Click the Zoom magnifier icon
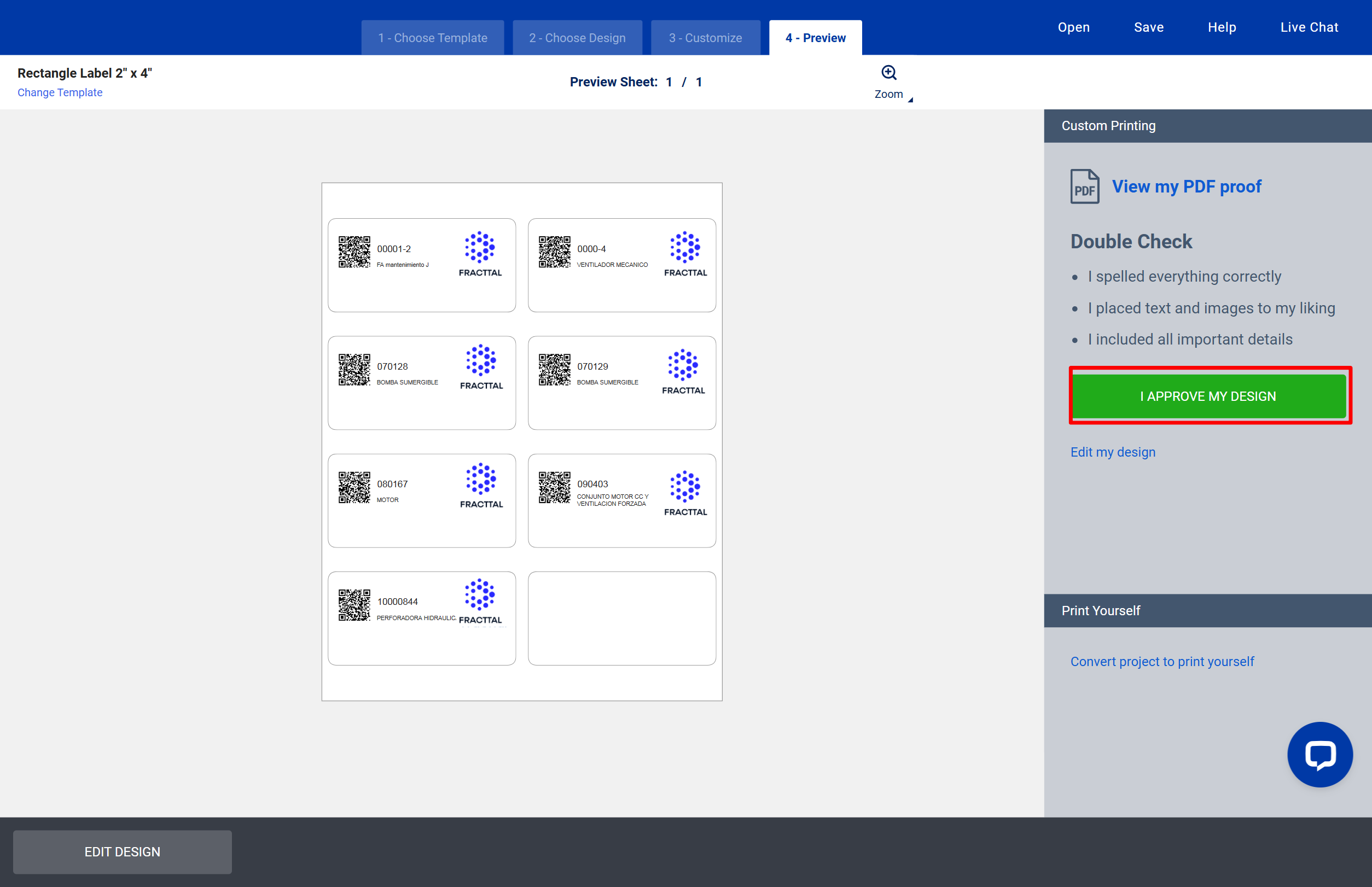 [888, 73]
